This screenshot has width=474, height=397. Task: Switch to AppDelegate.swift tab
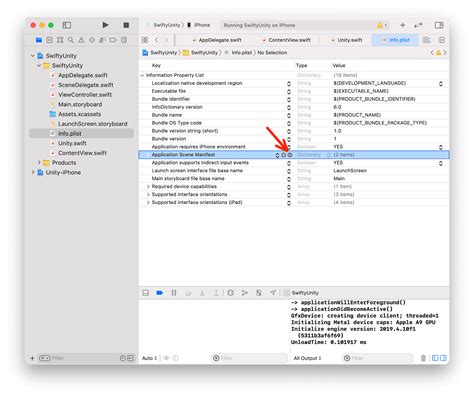pos(217,40)
